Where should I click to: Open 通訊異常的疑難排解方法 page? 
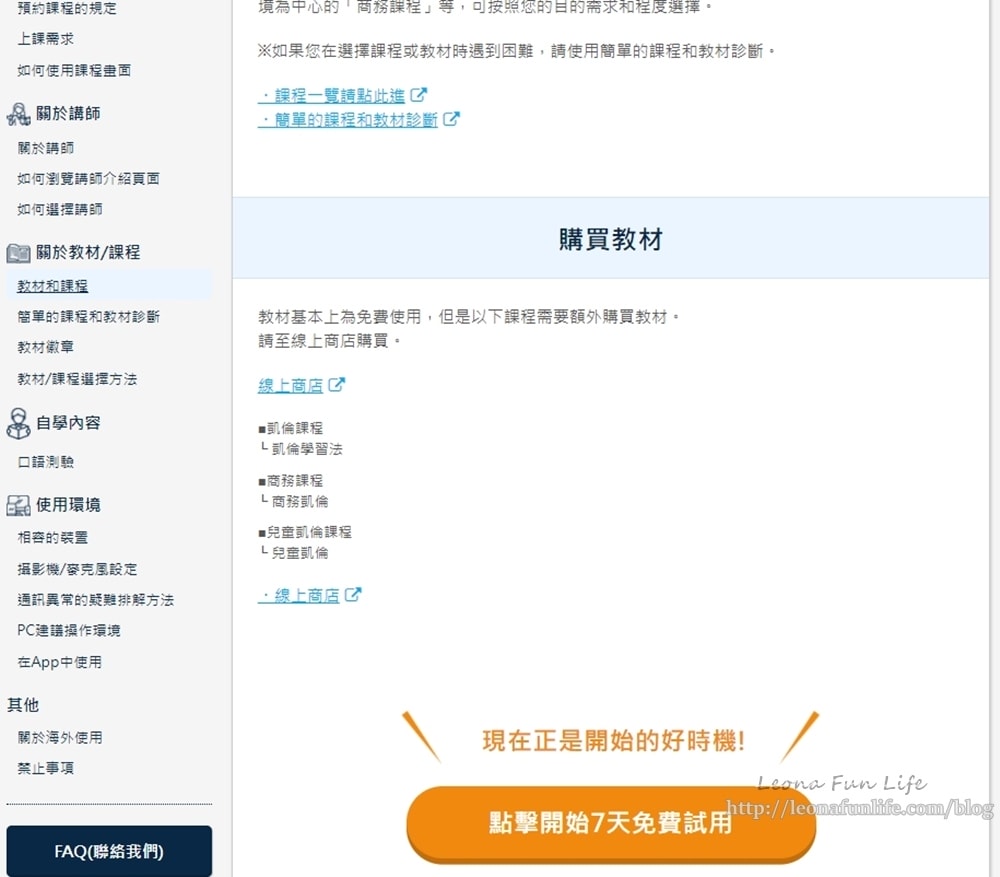[95, 600]
